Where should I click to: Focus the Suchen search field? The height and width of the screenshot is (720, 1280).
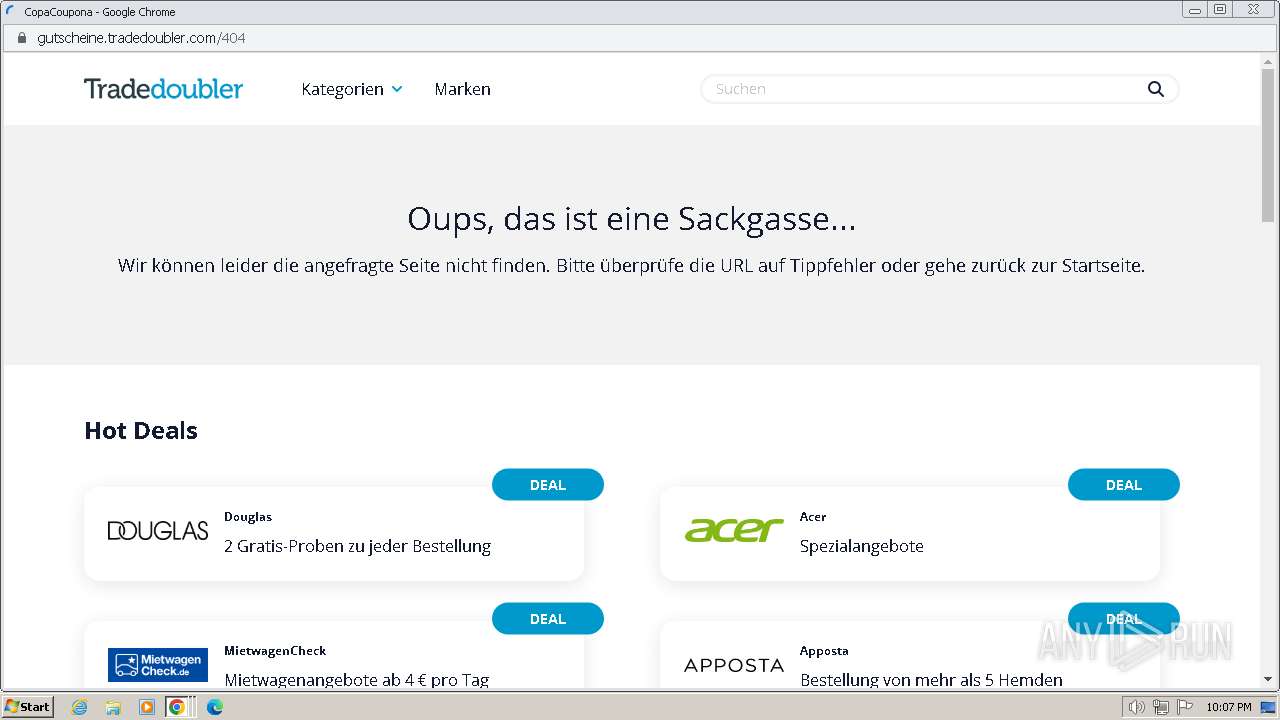pos(939,89)
